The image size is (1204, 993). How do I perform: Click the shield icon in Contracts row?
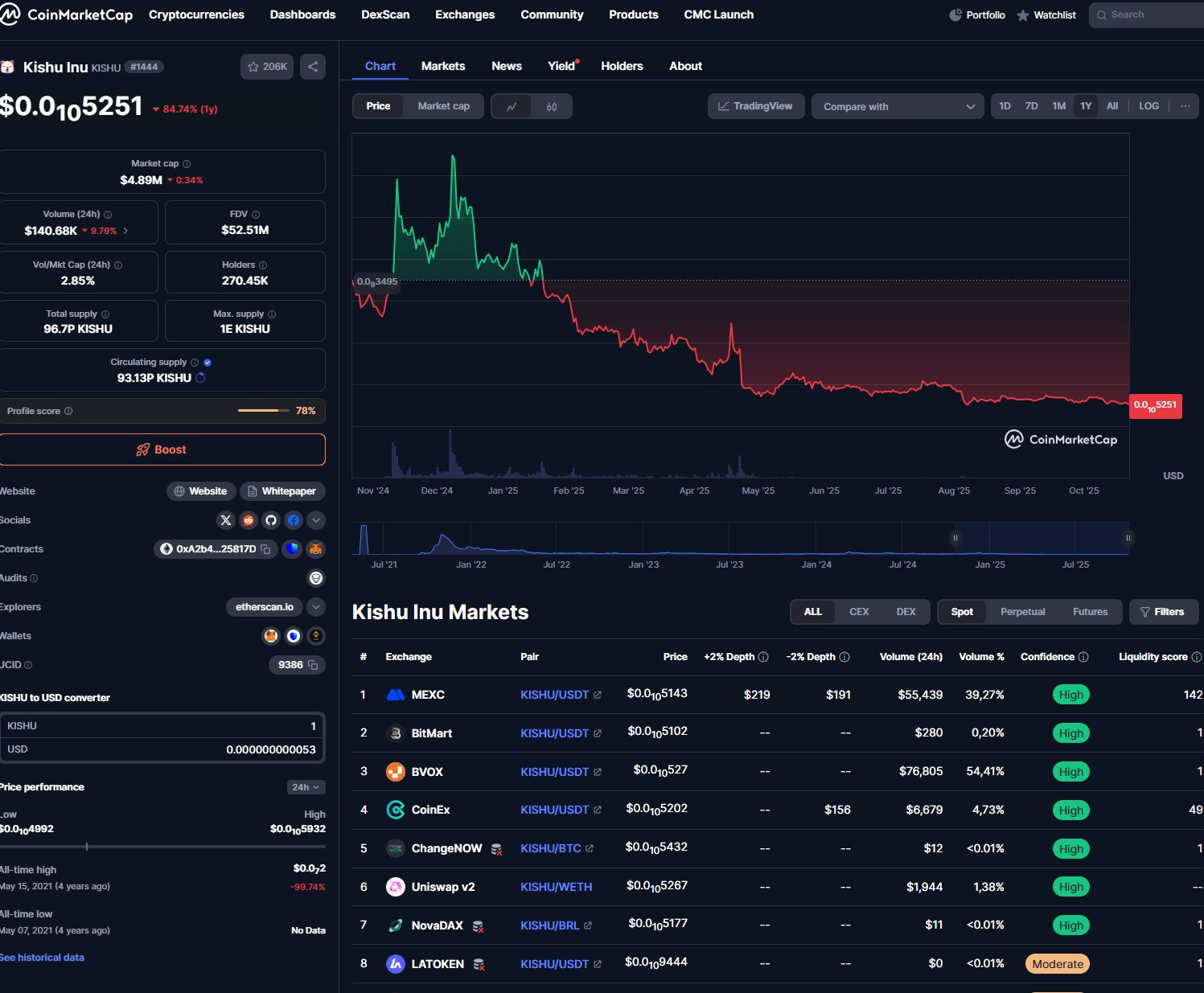(292, 549)
